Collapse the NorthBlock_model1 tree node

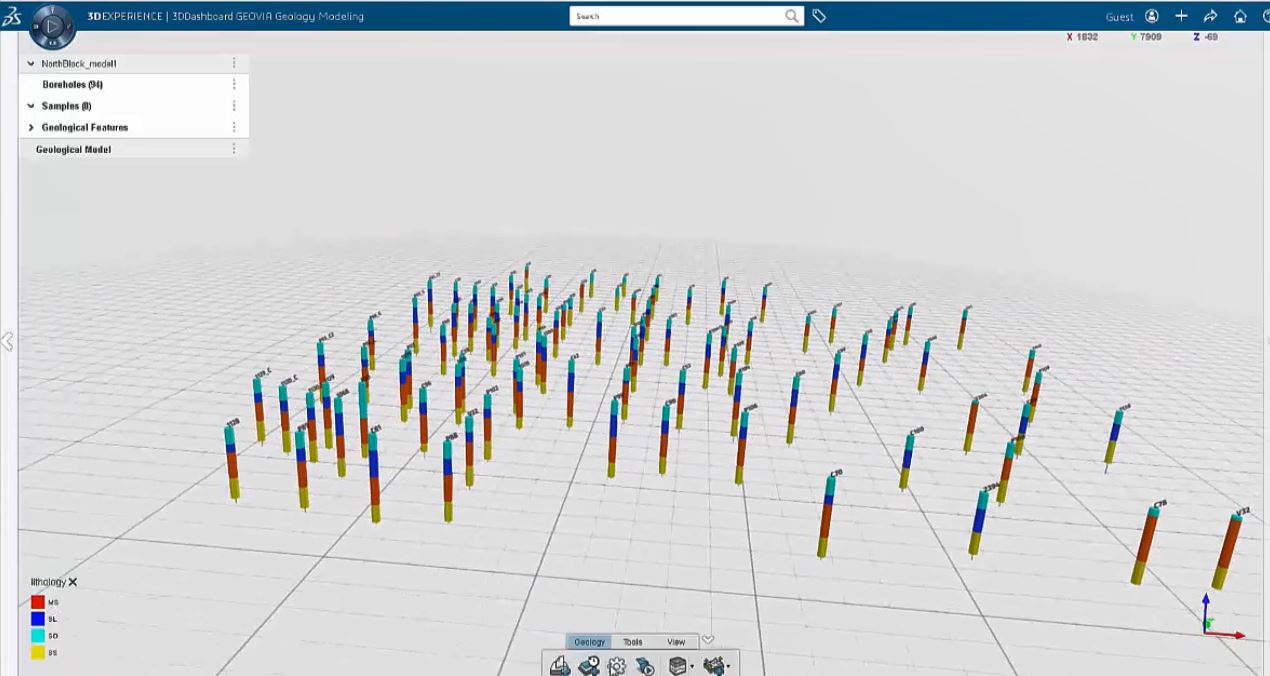[x=31, y=63]
